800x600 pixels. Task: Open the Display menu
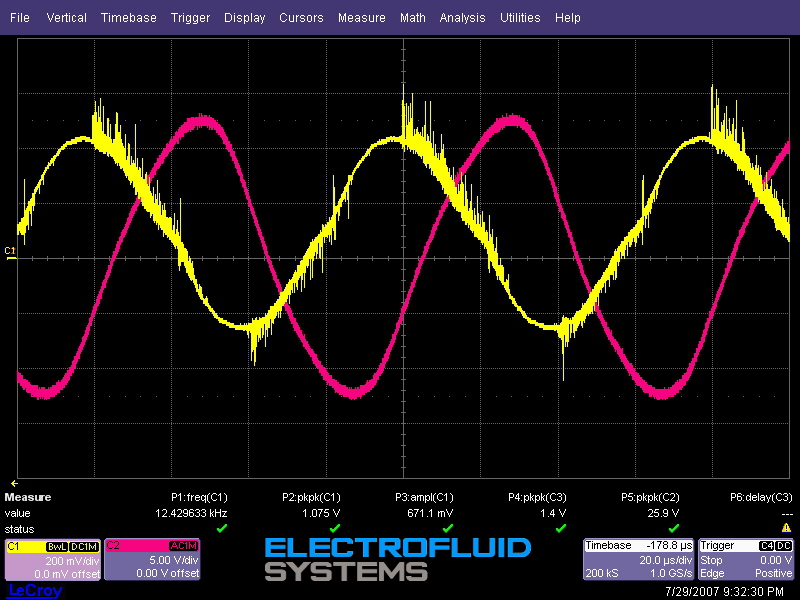tap(244, 17)
